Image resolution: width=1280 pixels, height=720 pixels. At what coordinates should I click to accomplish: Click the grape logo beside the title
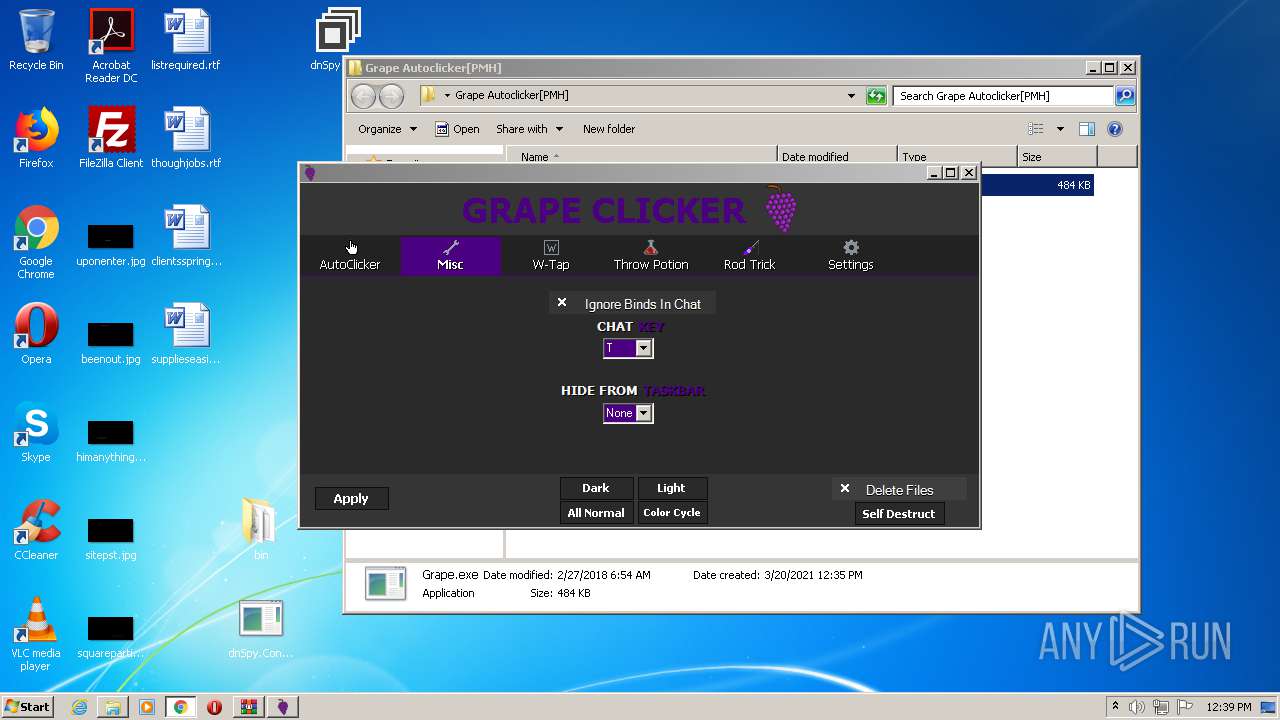781,209
